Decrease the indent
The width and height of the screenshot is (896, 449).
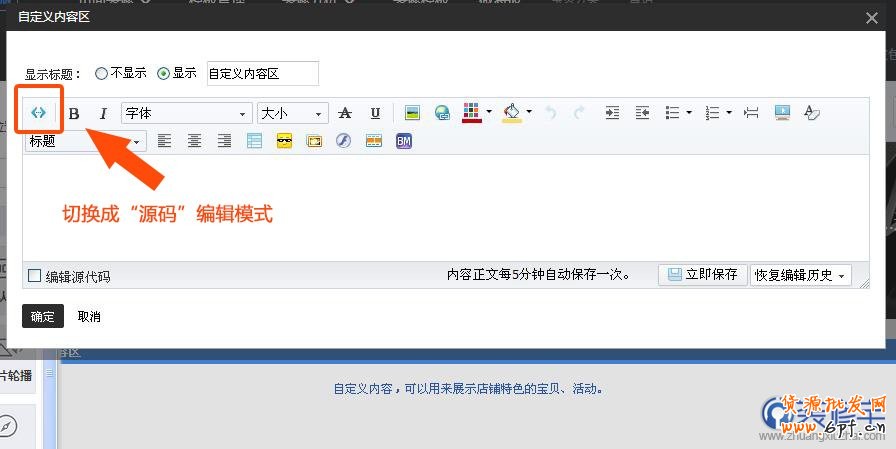point(642,113)
